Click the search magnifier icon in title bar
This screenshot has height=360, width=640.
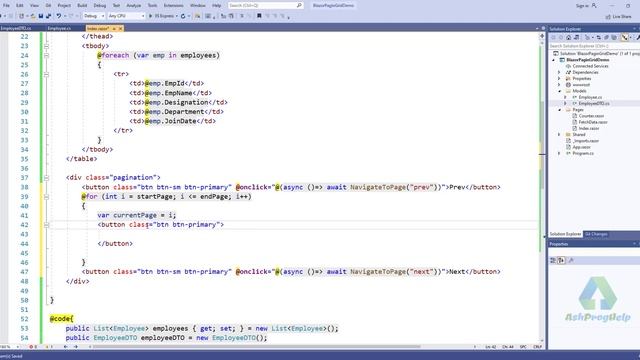tap(299, 5)
